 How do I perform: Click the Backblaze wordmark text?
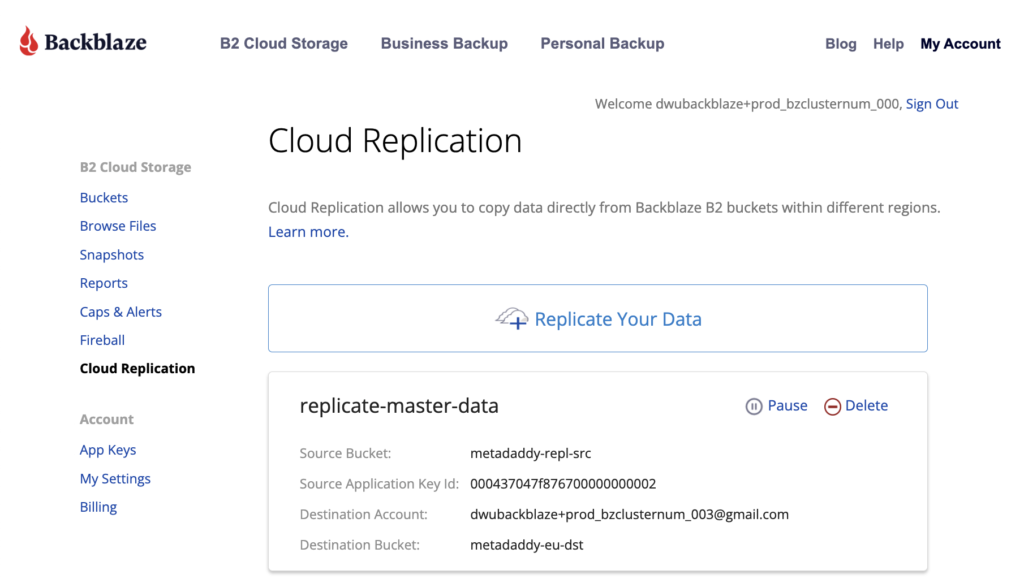tap(95, 42)
